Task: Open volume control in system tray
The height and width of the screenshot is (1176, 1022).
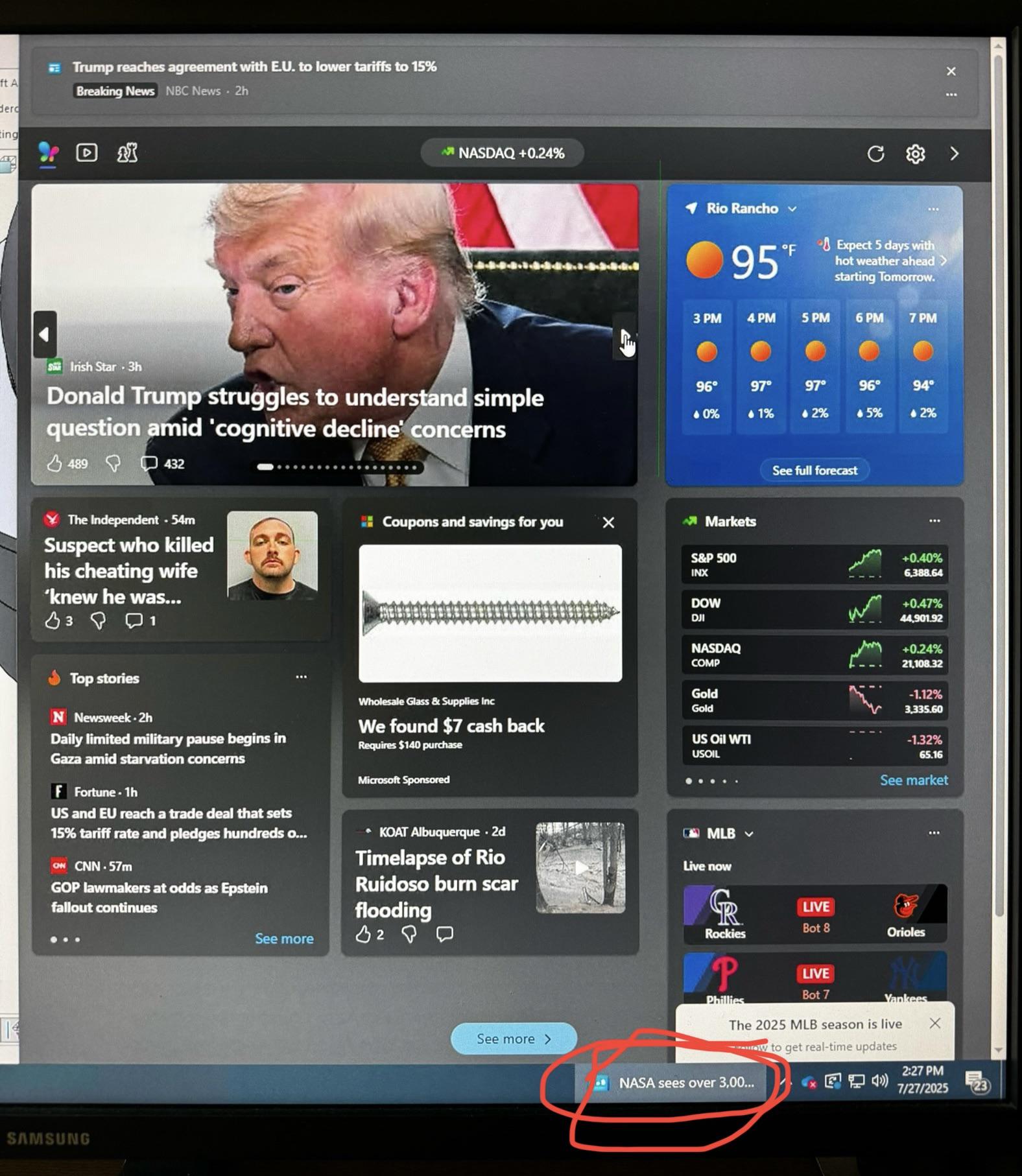Action: point(880,1081)
